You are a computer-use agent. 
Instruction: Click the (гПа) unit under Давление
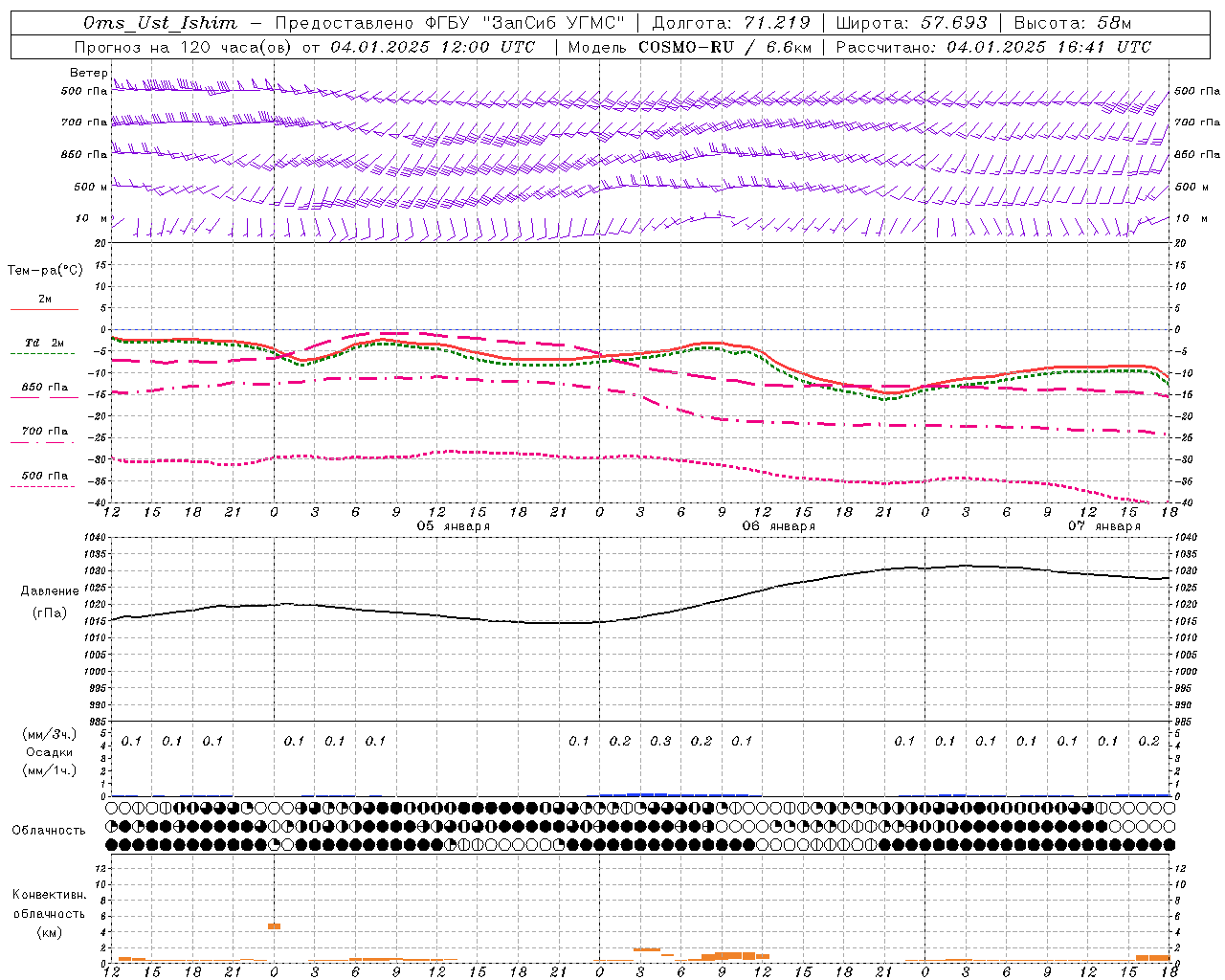[50, 613]
